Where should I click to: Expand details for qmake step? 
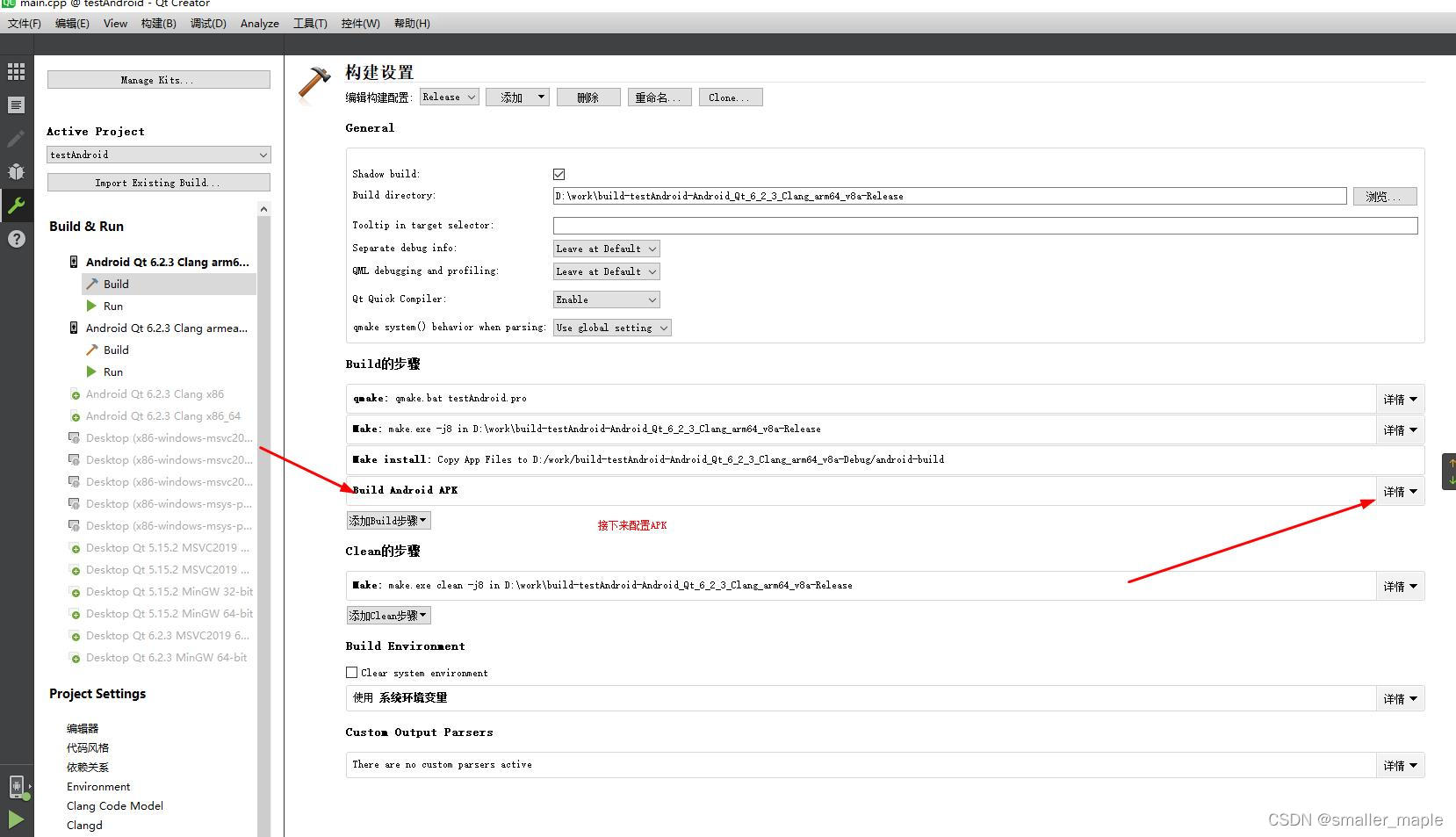1400,399
